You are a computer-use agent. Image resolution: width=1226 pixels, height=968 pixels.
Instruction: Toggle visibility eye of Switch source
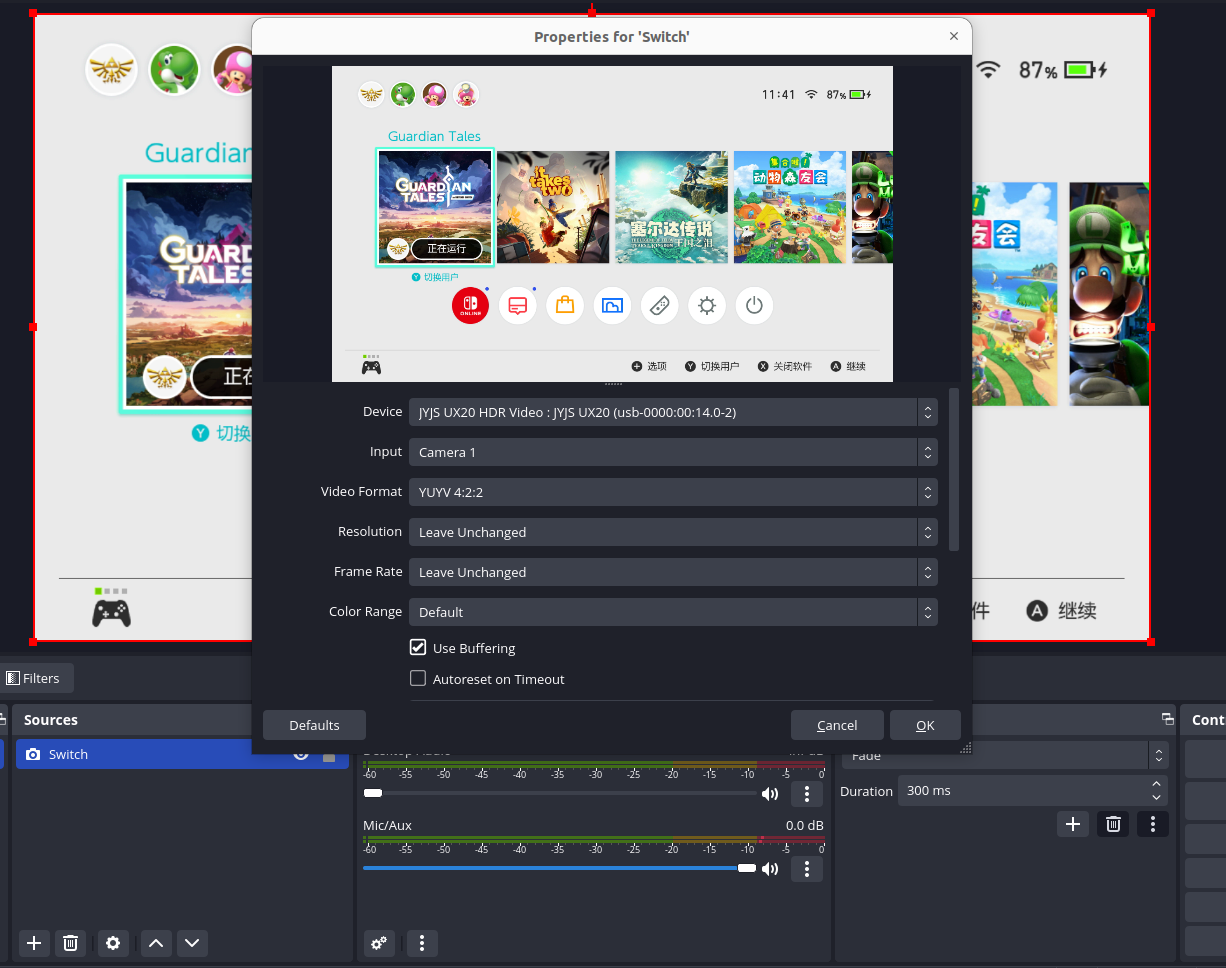coord(301,755)
